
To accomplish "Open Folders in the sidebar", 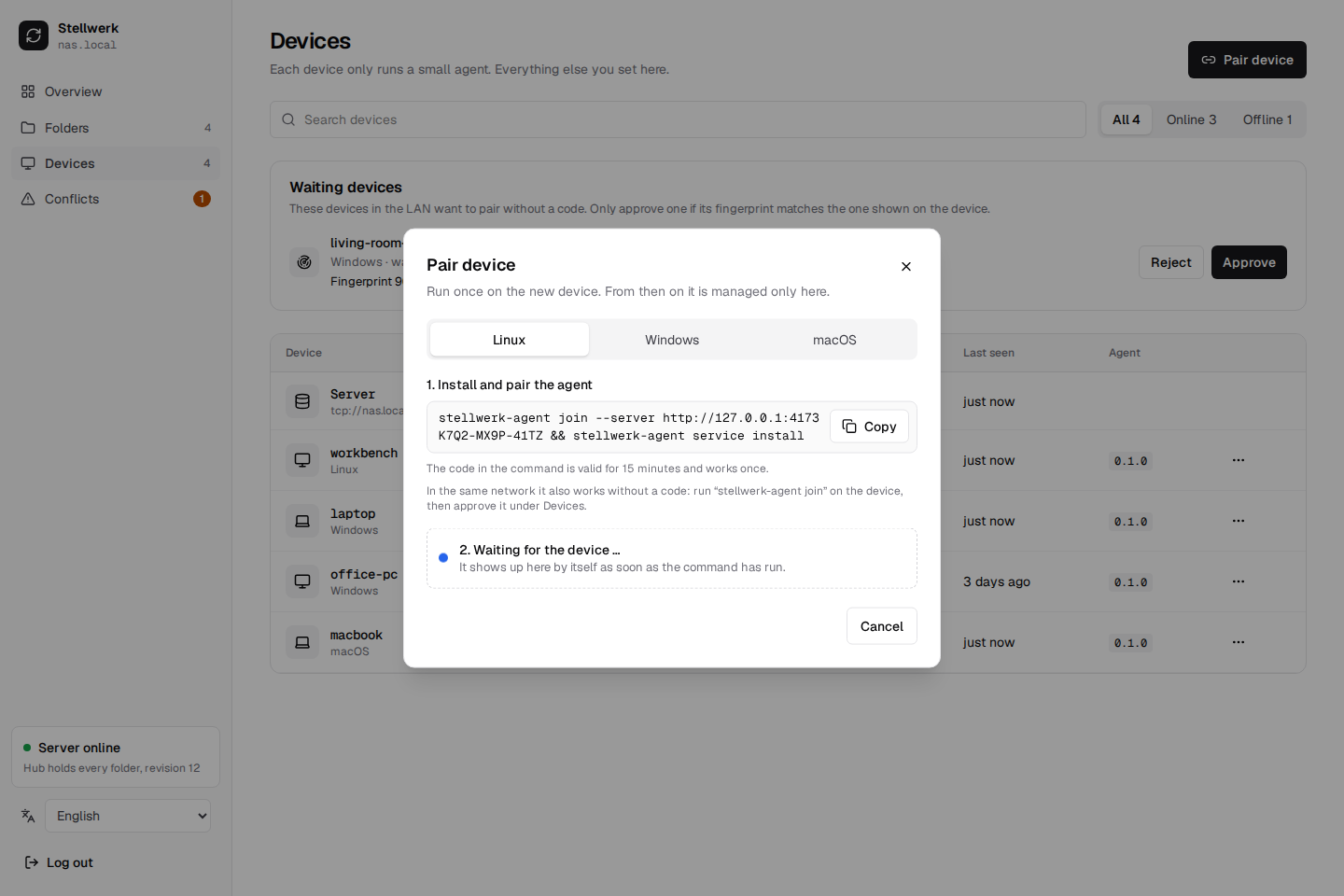I will [x=116, y=128].
